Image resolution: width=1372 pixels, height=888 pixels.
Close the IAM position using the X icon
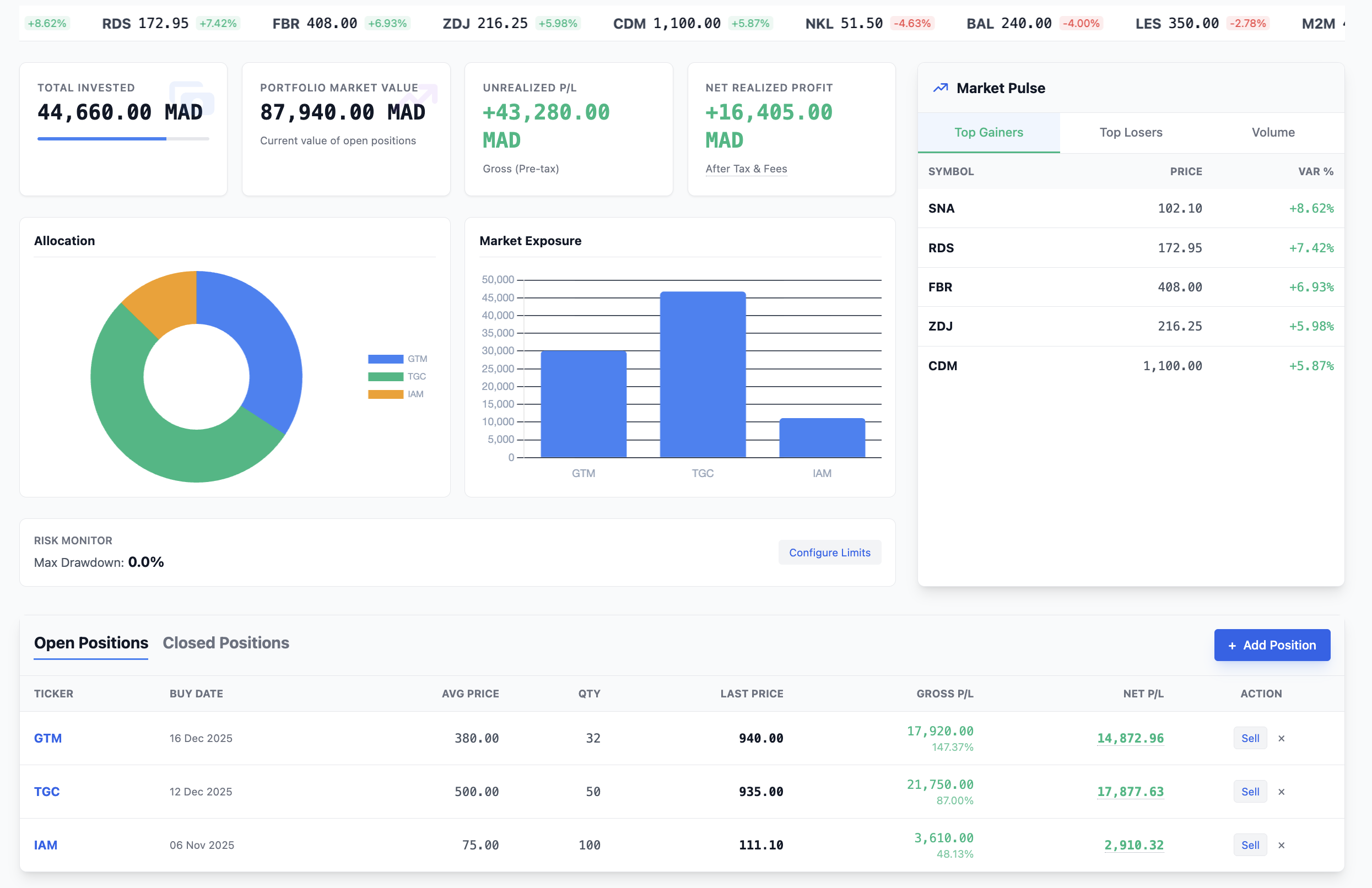1281,845
